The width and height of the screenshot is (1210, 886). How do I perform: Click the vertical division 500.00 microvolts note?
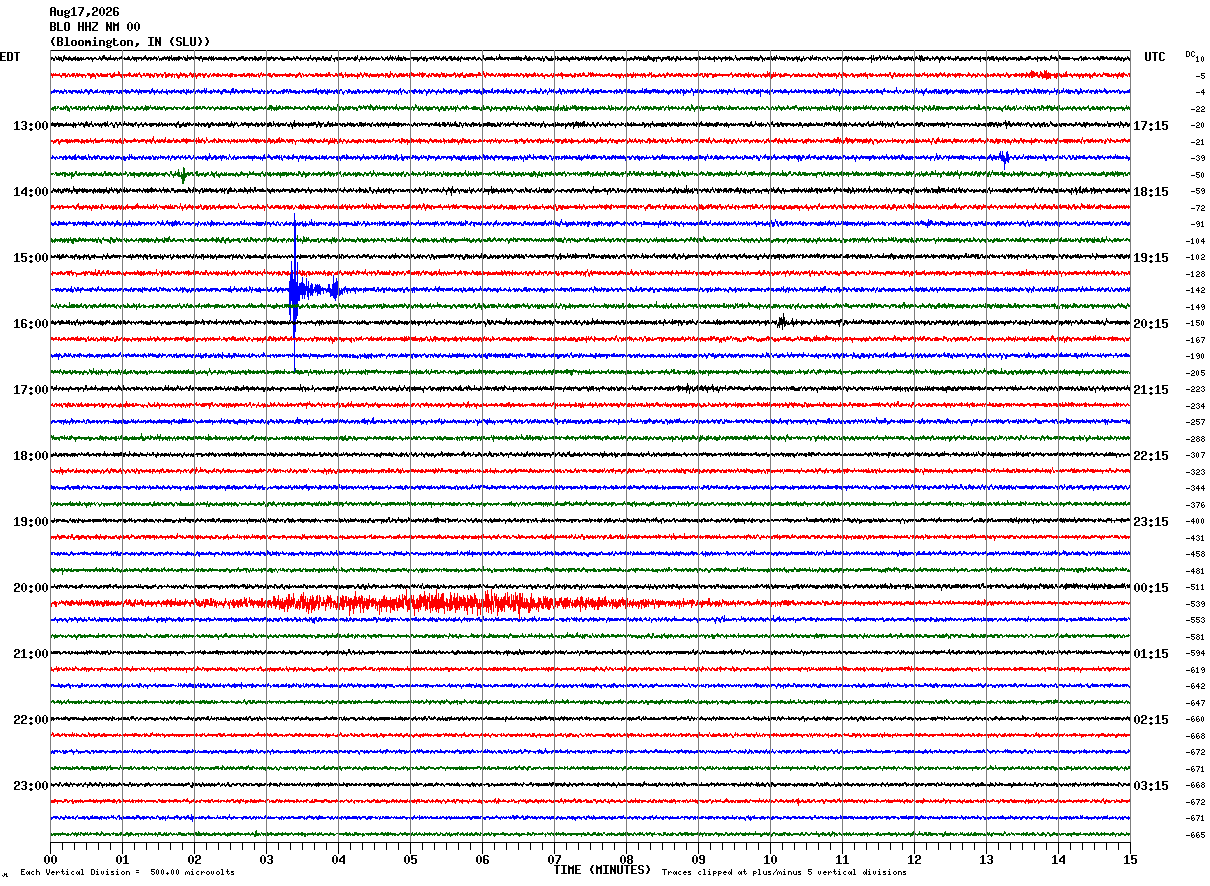pyautogui.click(x=127, y=872)
